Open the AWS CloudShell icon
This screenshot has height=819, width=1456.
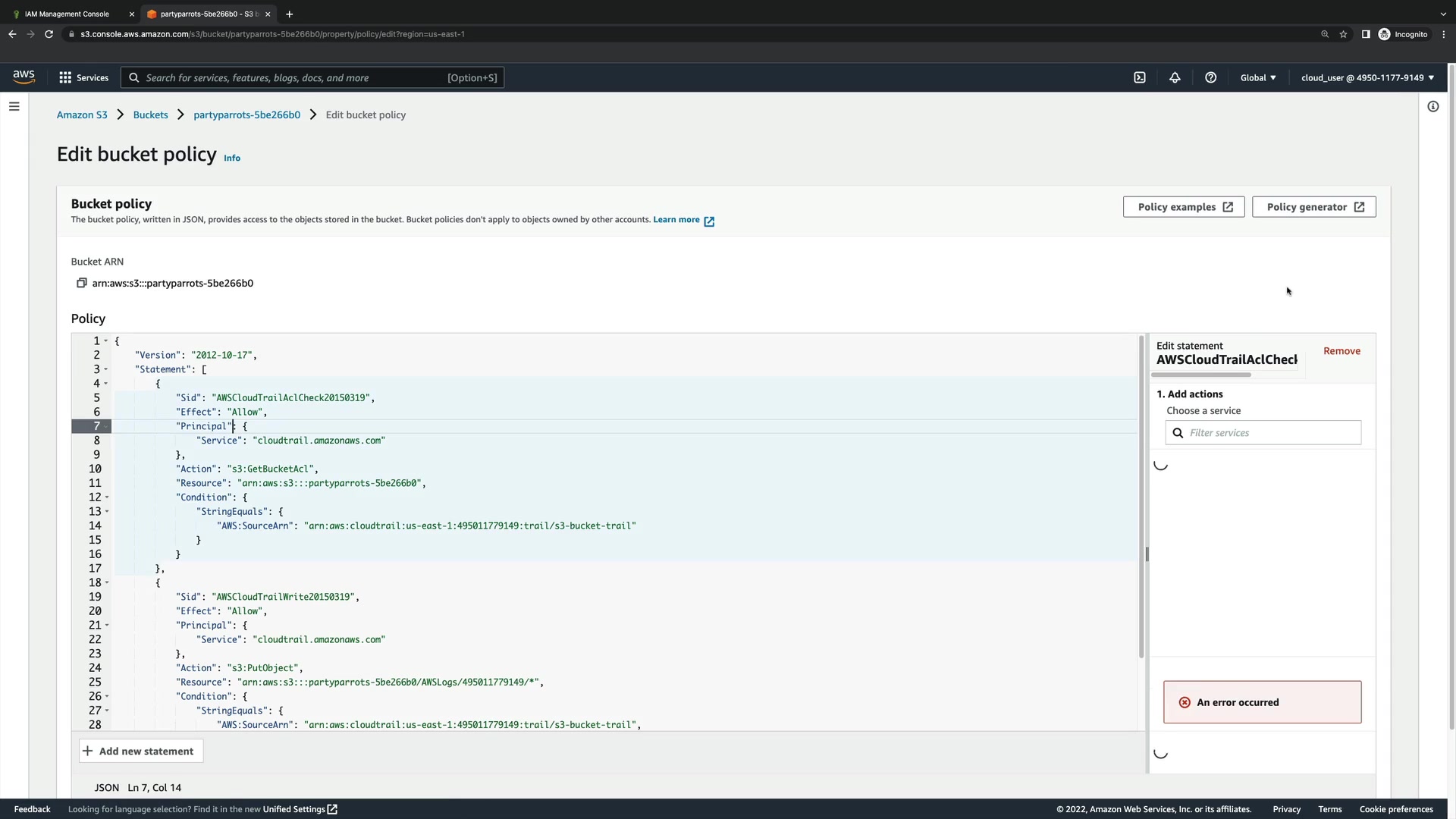pos(1139,77)
